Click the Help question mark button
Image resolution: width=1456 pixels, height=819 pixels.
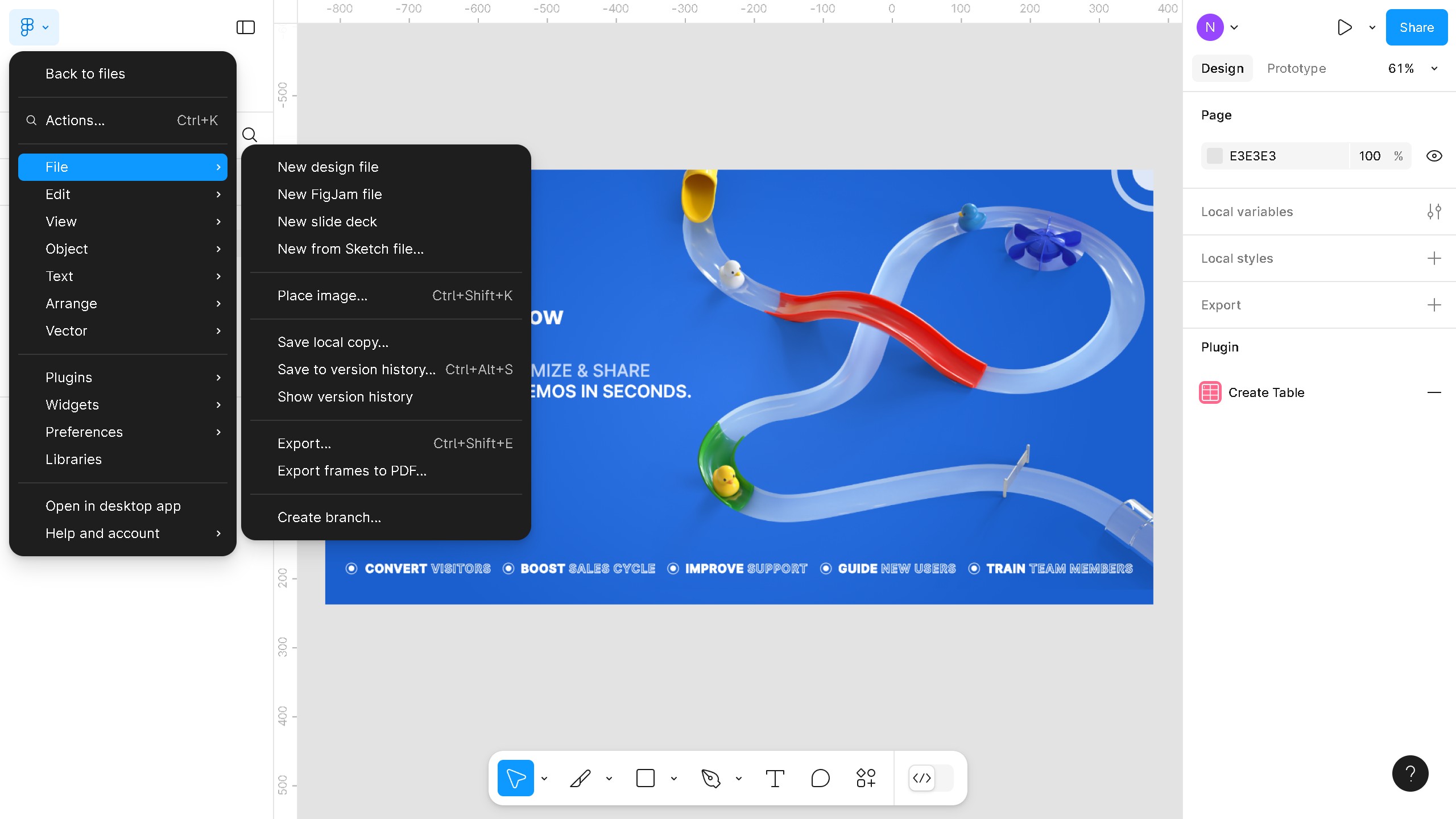1410,773
